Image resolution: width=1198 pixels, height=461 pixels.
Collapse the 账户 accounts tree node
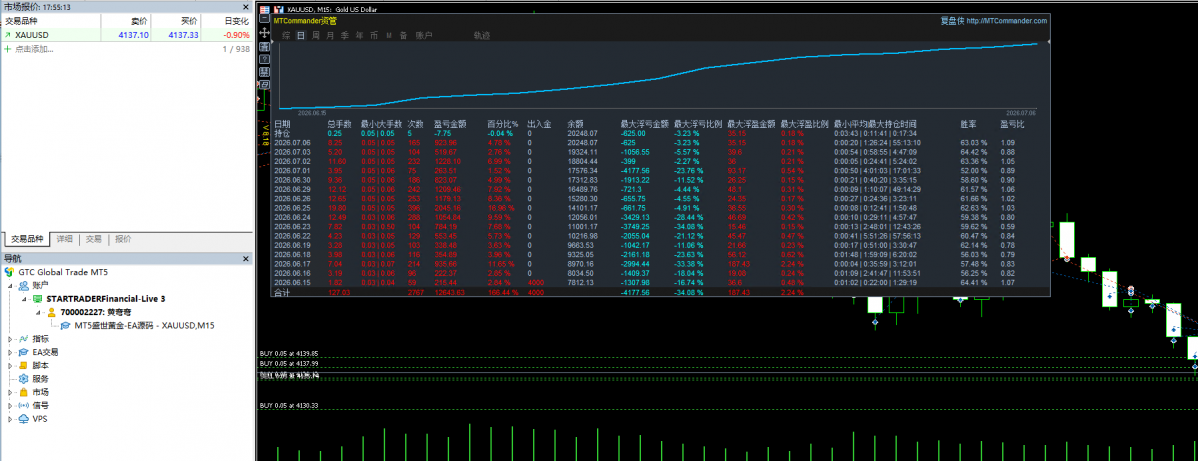click(x=10, y=285)
